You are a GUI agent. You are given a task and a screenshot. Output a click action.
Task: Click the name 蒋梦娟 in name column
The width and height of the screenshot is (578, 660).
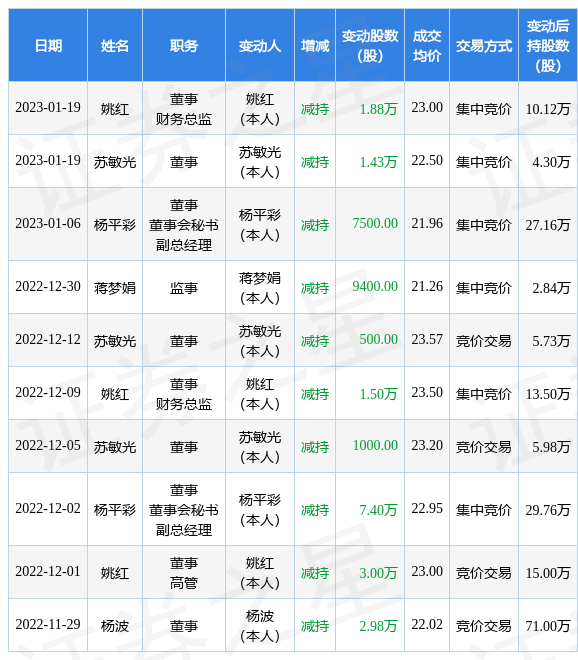115,288
